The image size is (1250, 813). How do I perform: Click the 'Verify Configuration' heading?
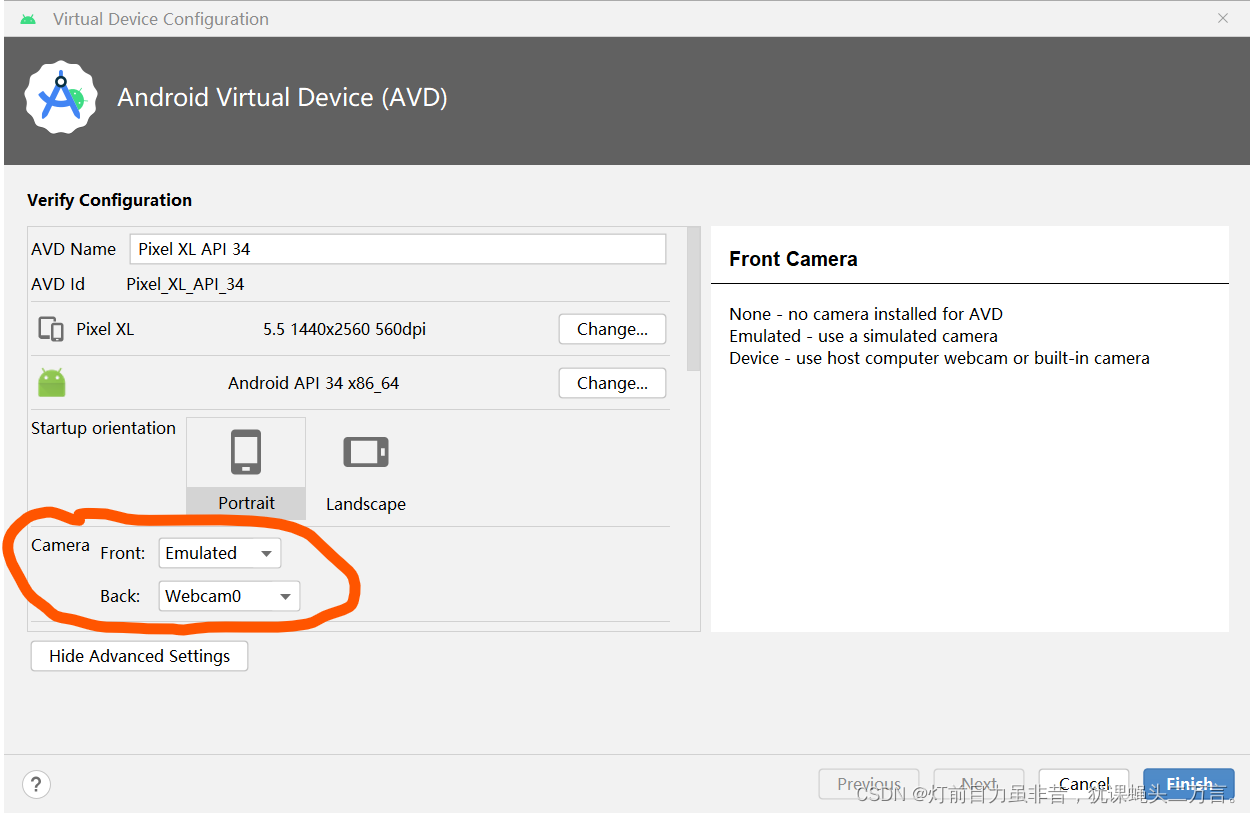point(109,200)
